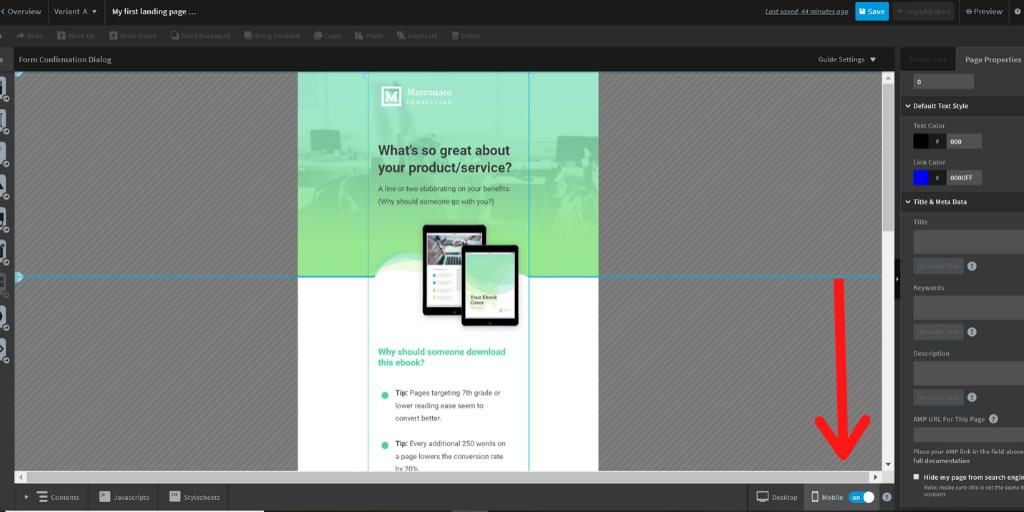Click Move Down in the toolbar
1024x512 pixels.
[x=133, y=36]
